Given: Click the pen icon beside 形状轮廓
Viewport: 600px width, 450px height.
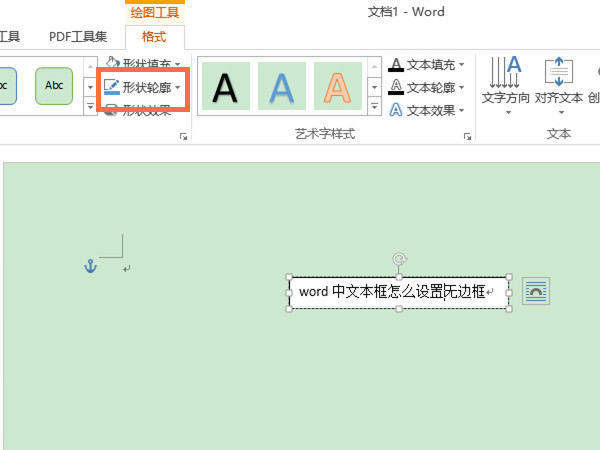Looking at the screenshot, I should 112,87.
